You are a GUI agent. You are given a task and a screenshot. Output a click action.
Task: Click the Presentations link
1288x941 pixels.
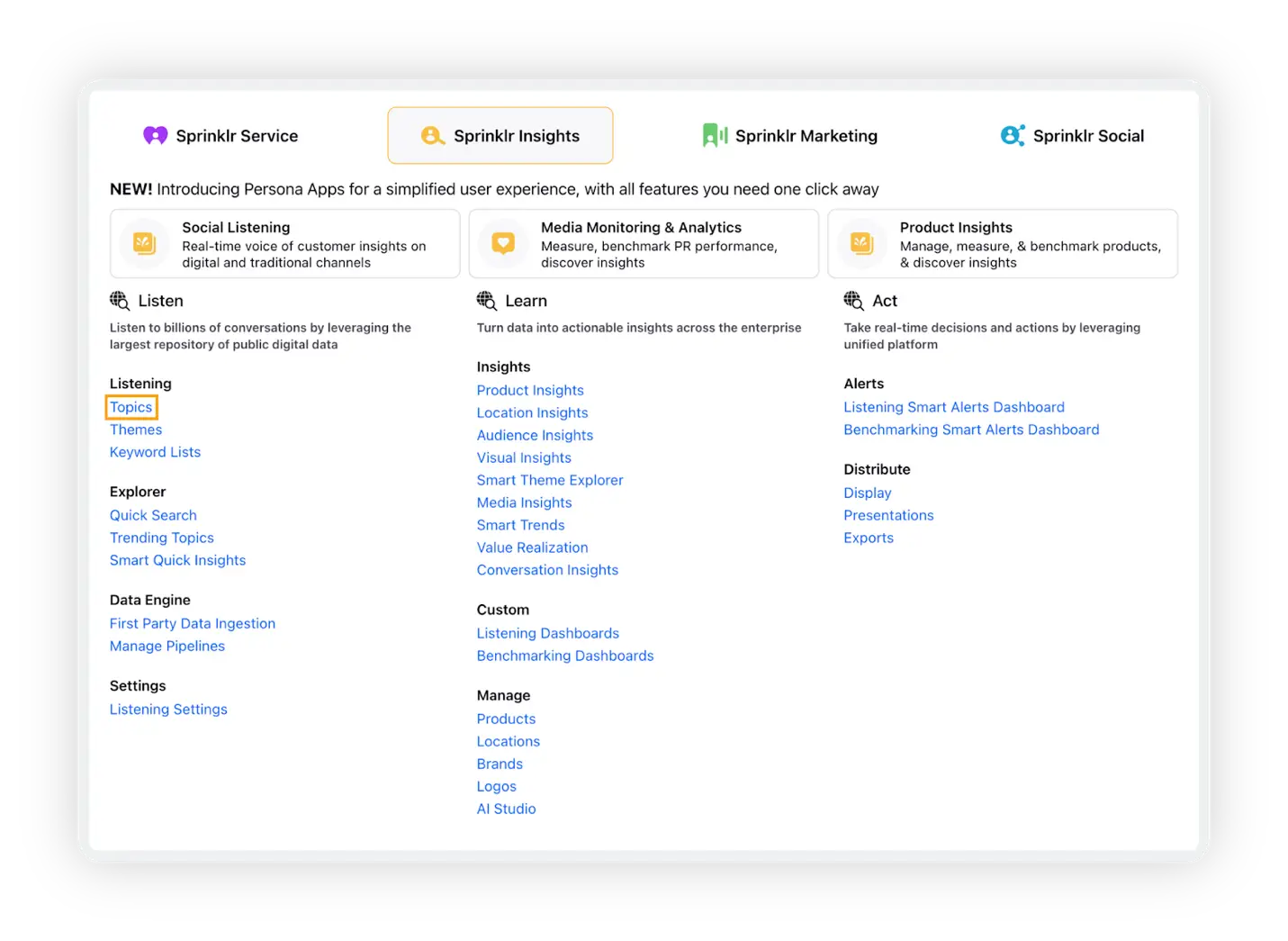[x=888, y=515]
